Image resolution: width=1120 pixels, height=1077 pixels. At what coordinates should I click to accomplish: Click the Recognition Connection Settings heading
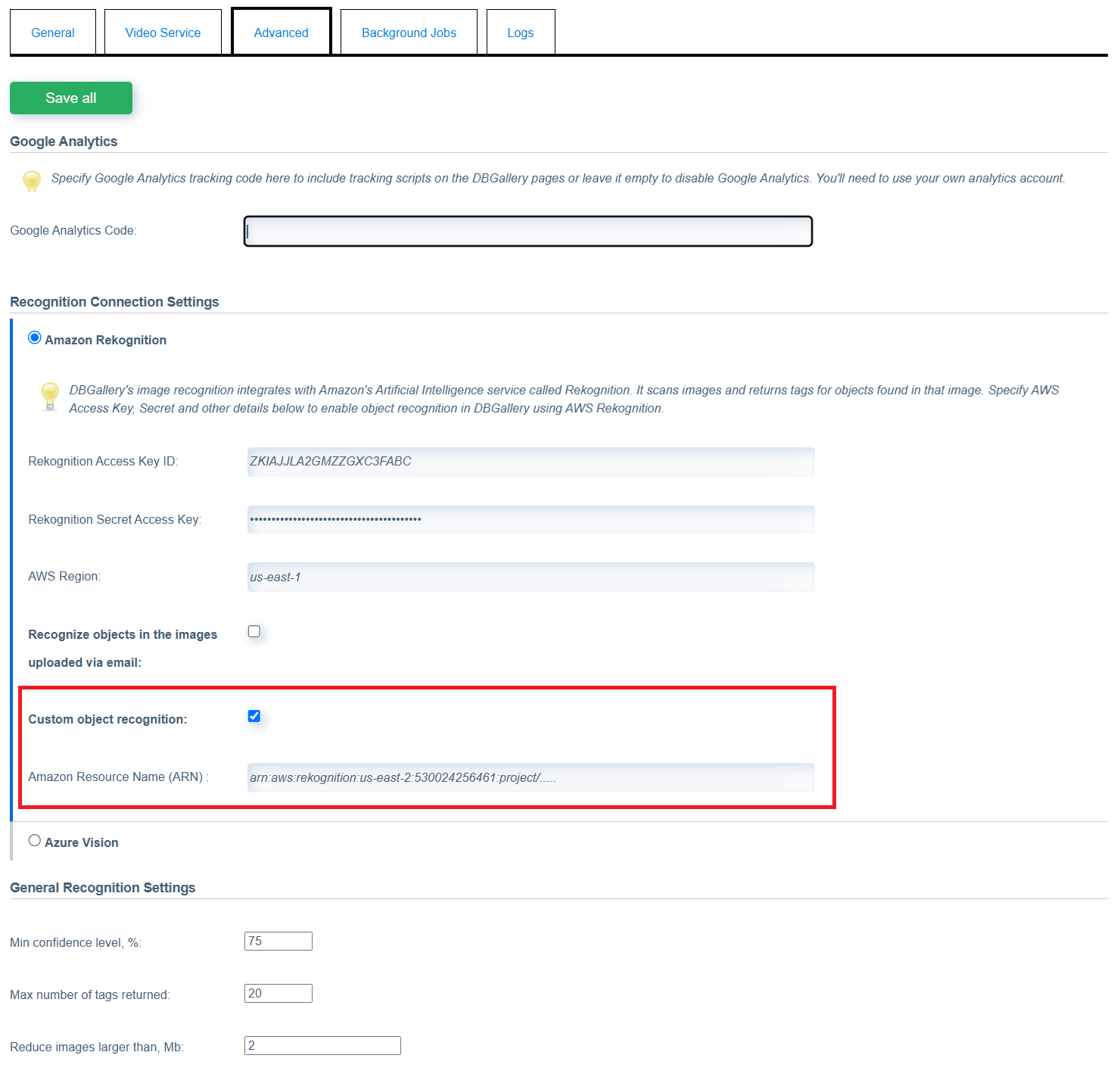click(x=114, y=302)
